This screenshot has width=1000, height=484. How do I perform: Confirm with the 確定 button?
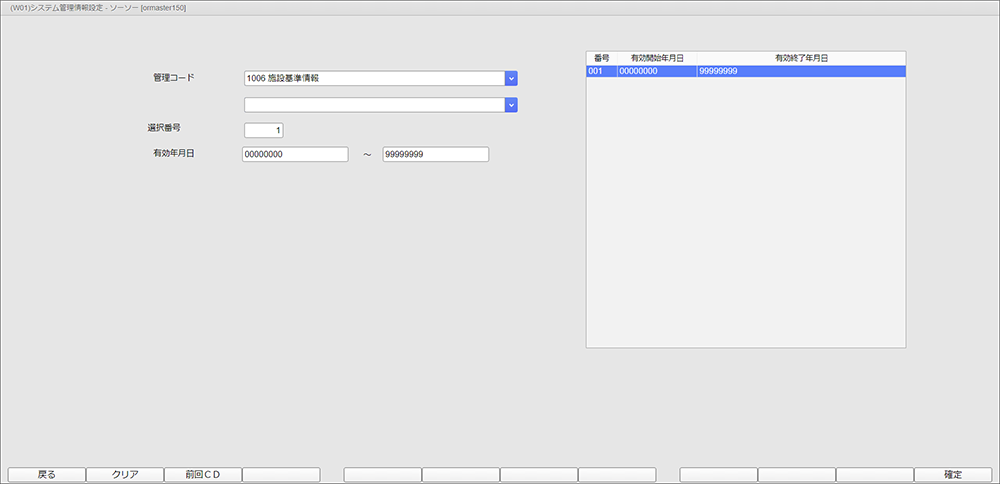(953, 475)
